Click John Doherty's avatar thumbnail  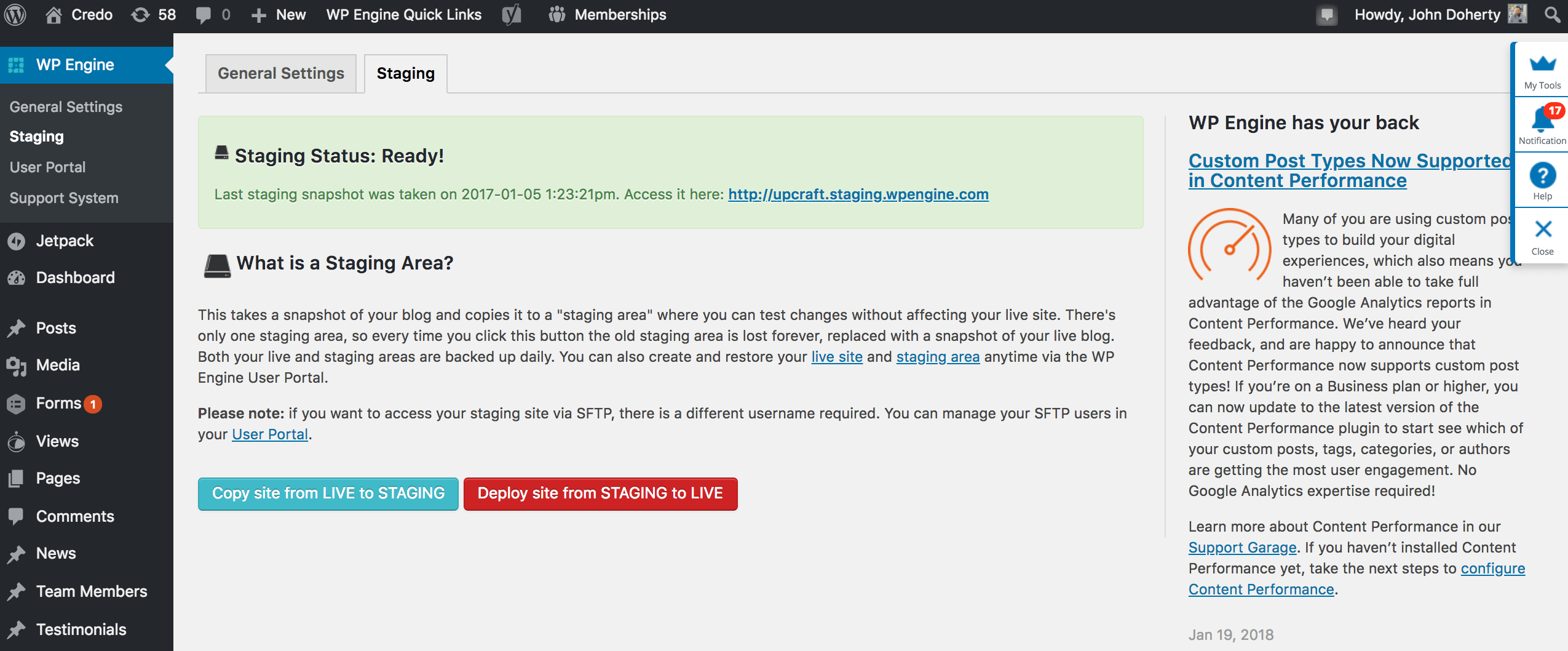coord(1518,14)
